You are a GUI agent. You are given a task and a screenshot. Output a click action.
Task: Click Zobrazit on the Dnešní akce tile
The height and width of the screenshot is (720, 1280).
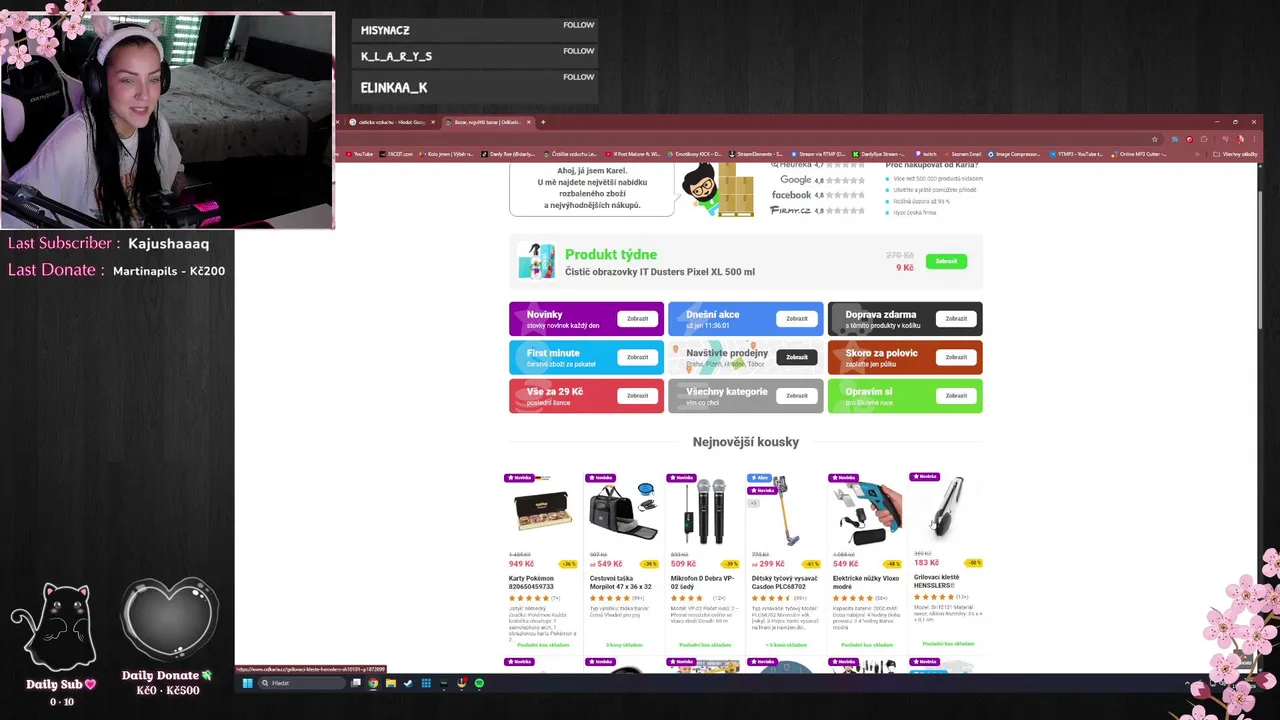(797, 319)
